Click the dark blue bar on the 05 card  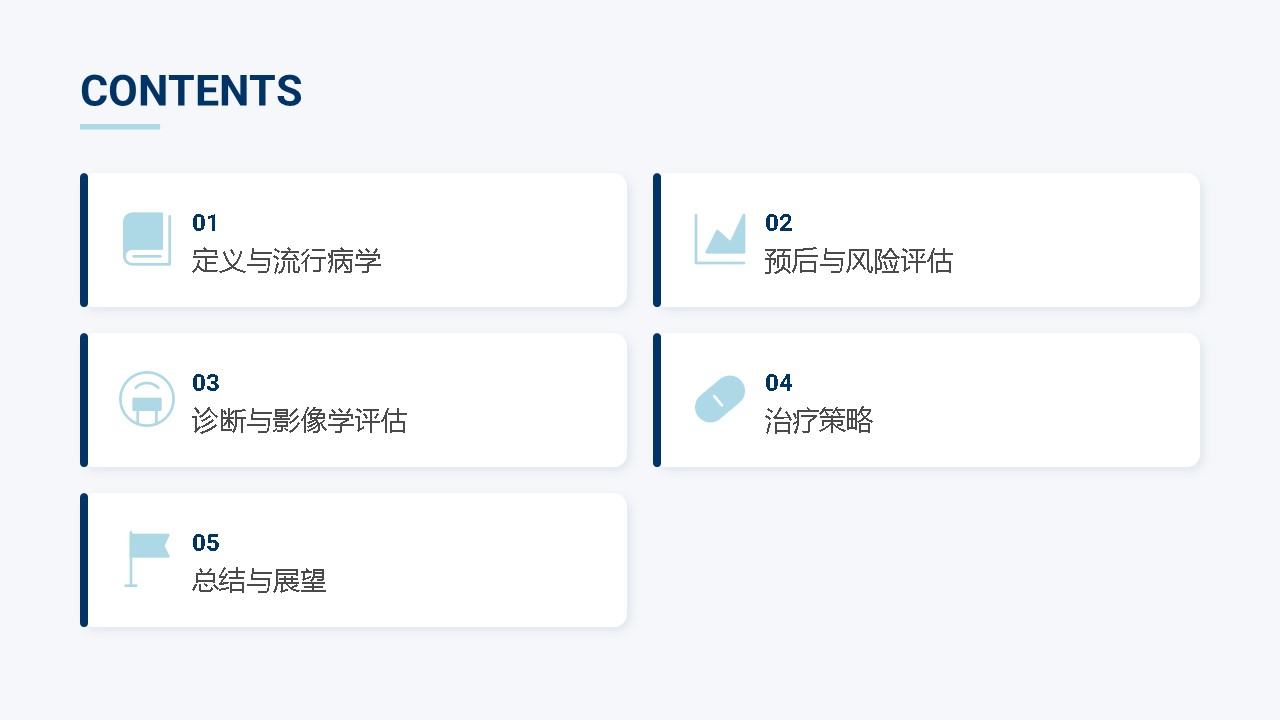pyautogui.click(x=84, y=560)
